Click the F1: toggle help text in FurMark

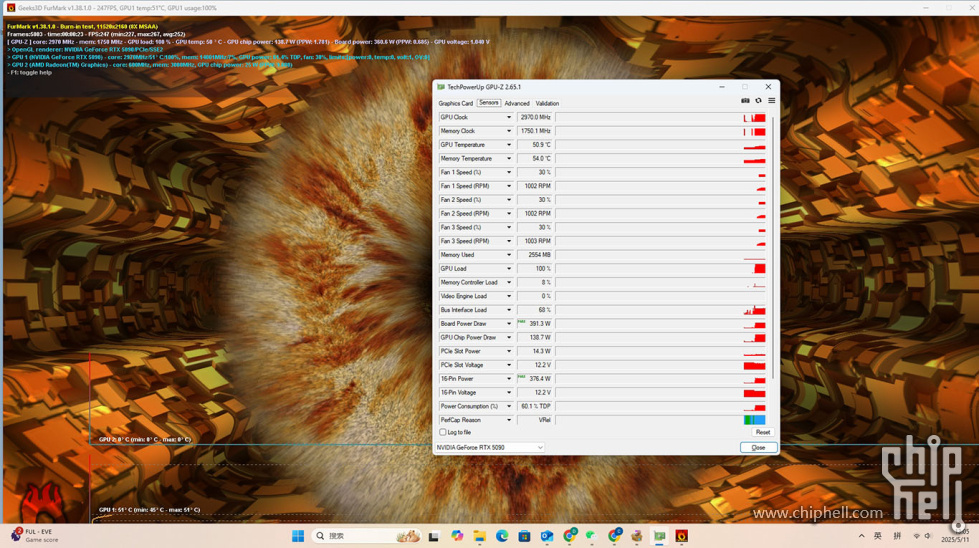tap(31, 72)
